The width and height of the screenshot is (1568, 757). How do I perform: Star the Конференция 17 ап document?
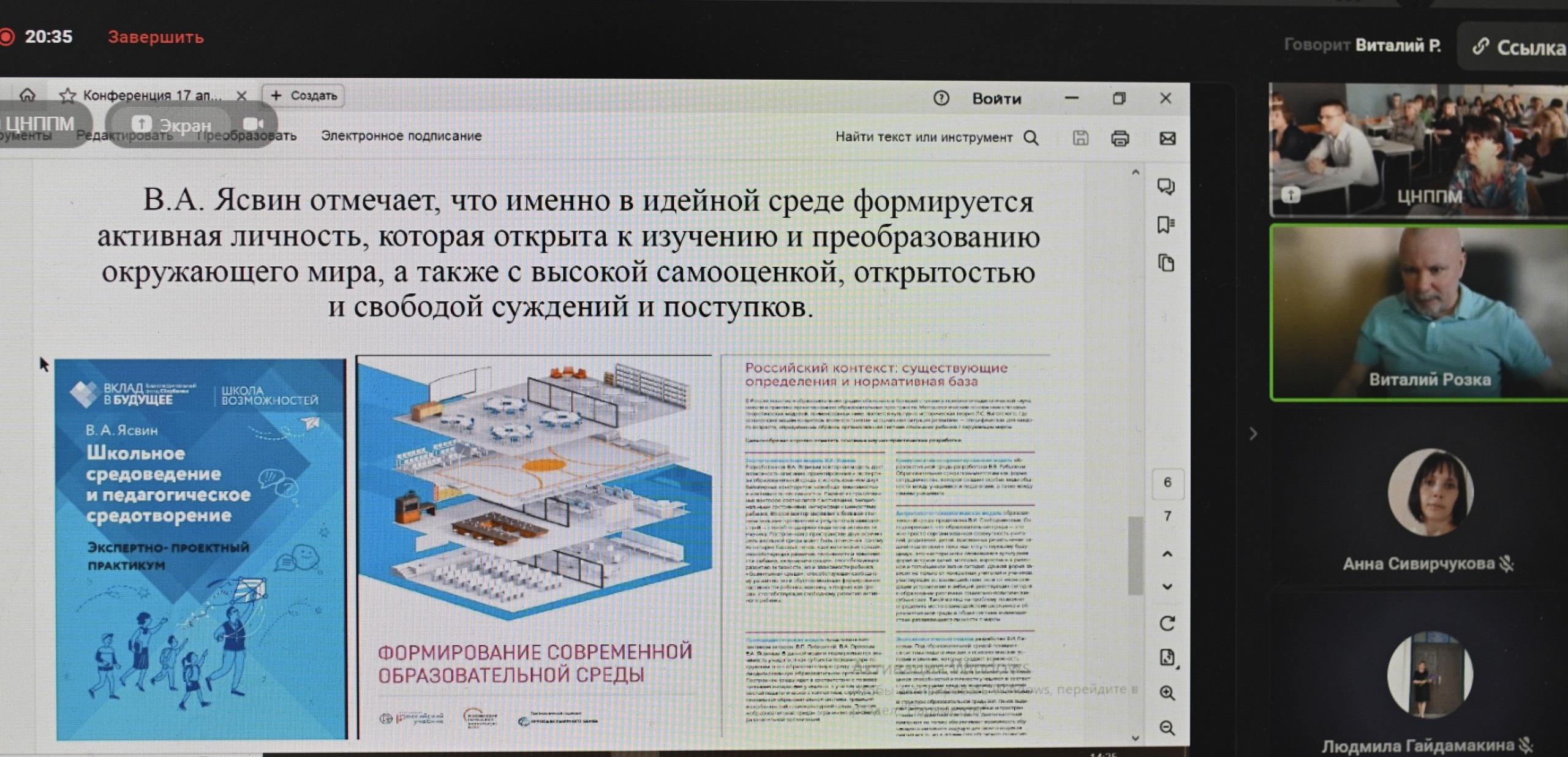67,96
